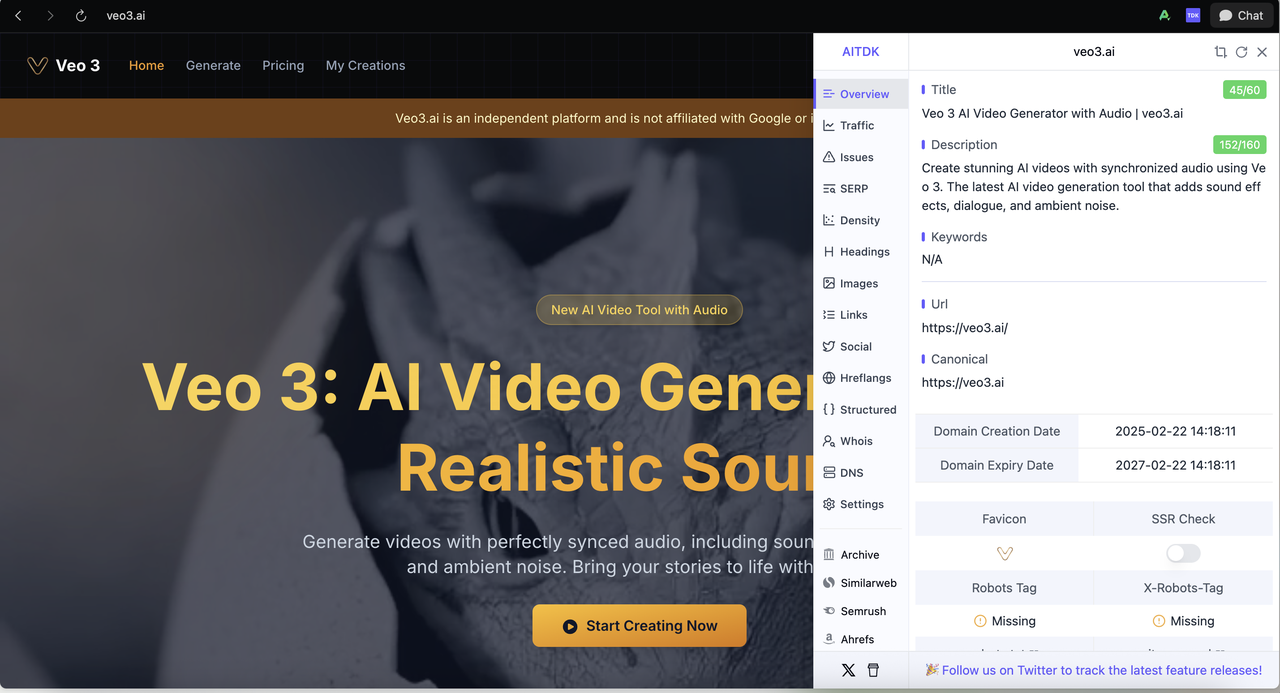
Task: Click the purple TDK extension icon
Action: tap(1192, 15)
